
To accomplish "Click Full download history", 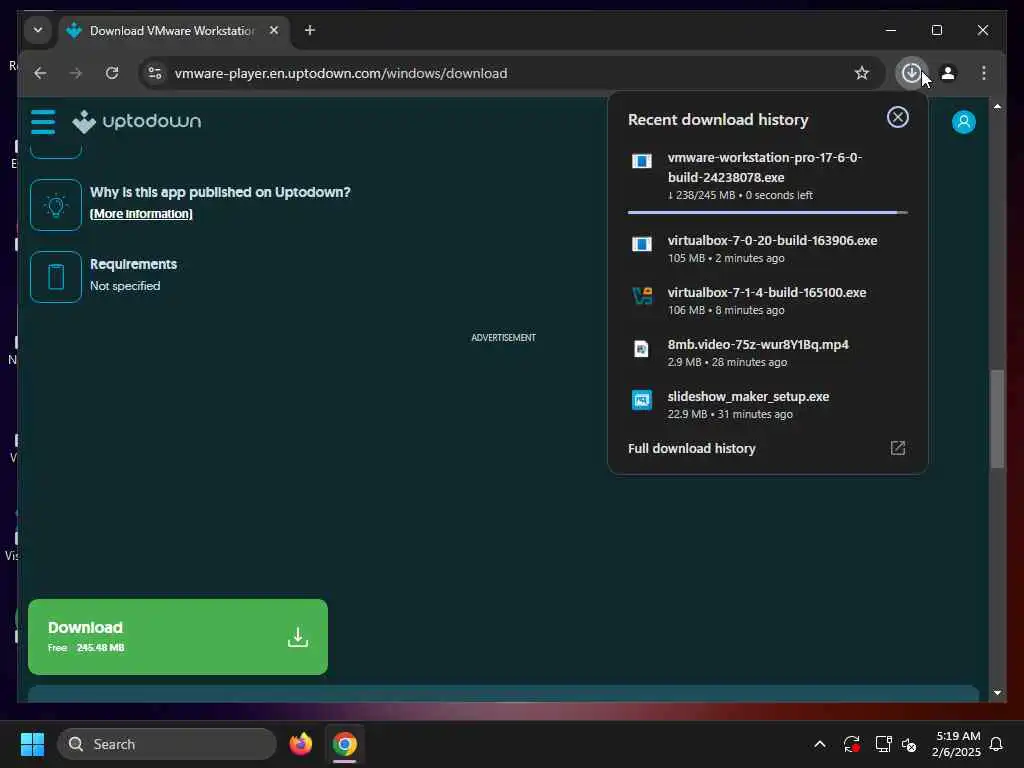I will click(692, 449).
